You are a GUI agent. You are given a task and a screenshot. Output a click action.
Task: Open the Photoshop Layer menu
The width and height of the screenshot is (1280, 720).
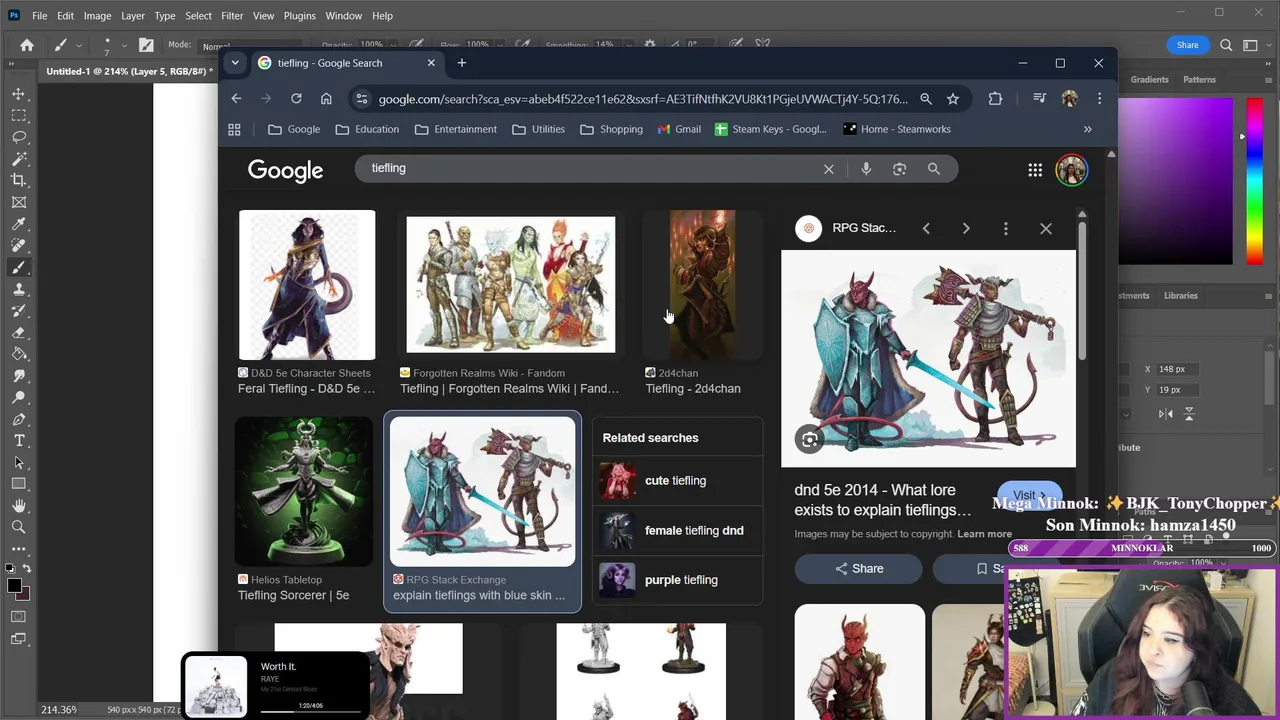(x=133, y=16)
